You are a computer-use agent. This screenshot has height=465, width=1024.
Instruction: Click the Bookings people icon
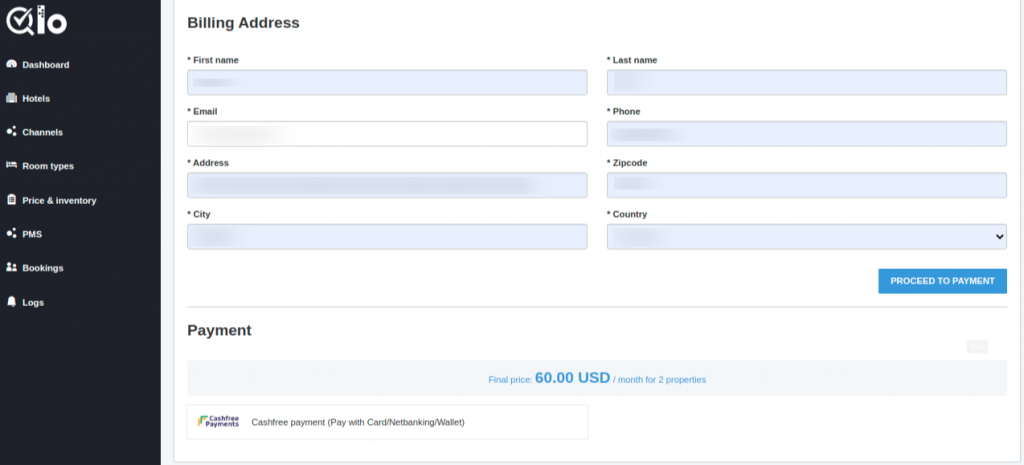pos(11,267)
